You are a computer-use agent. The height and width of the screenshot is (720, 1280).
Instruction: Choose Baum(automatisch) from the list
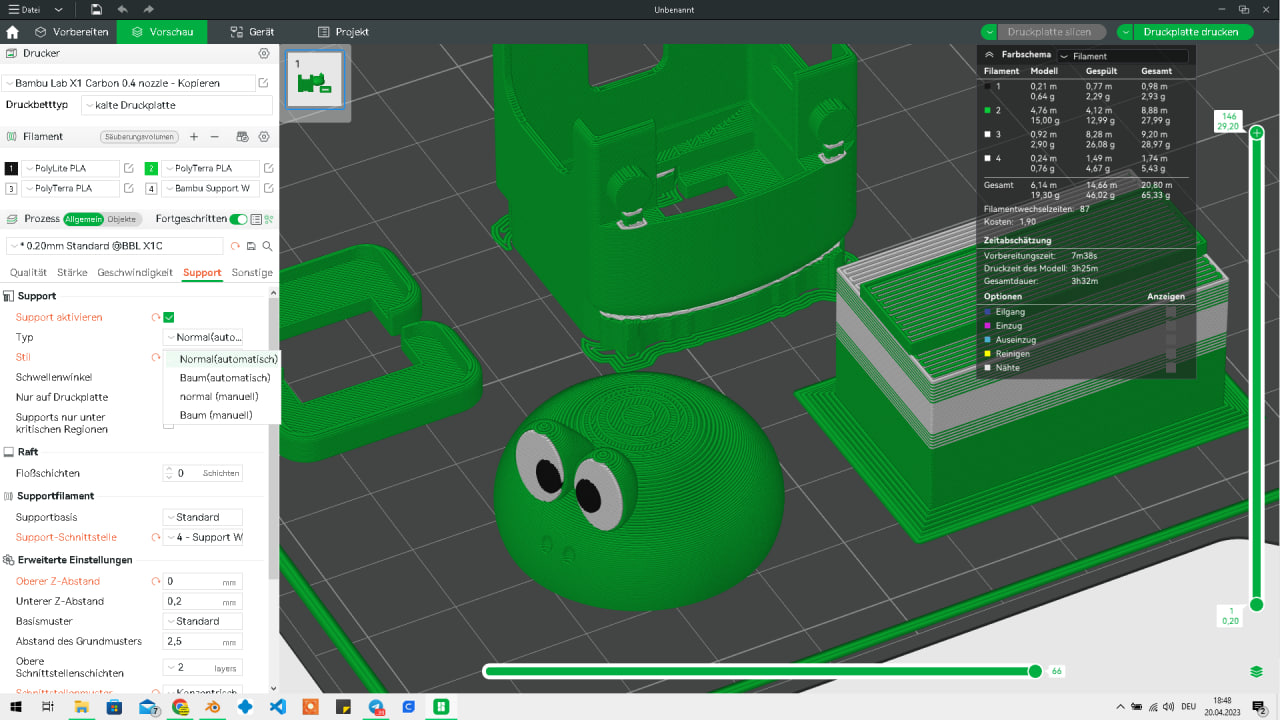pos(224,378)
